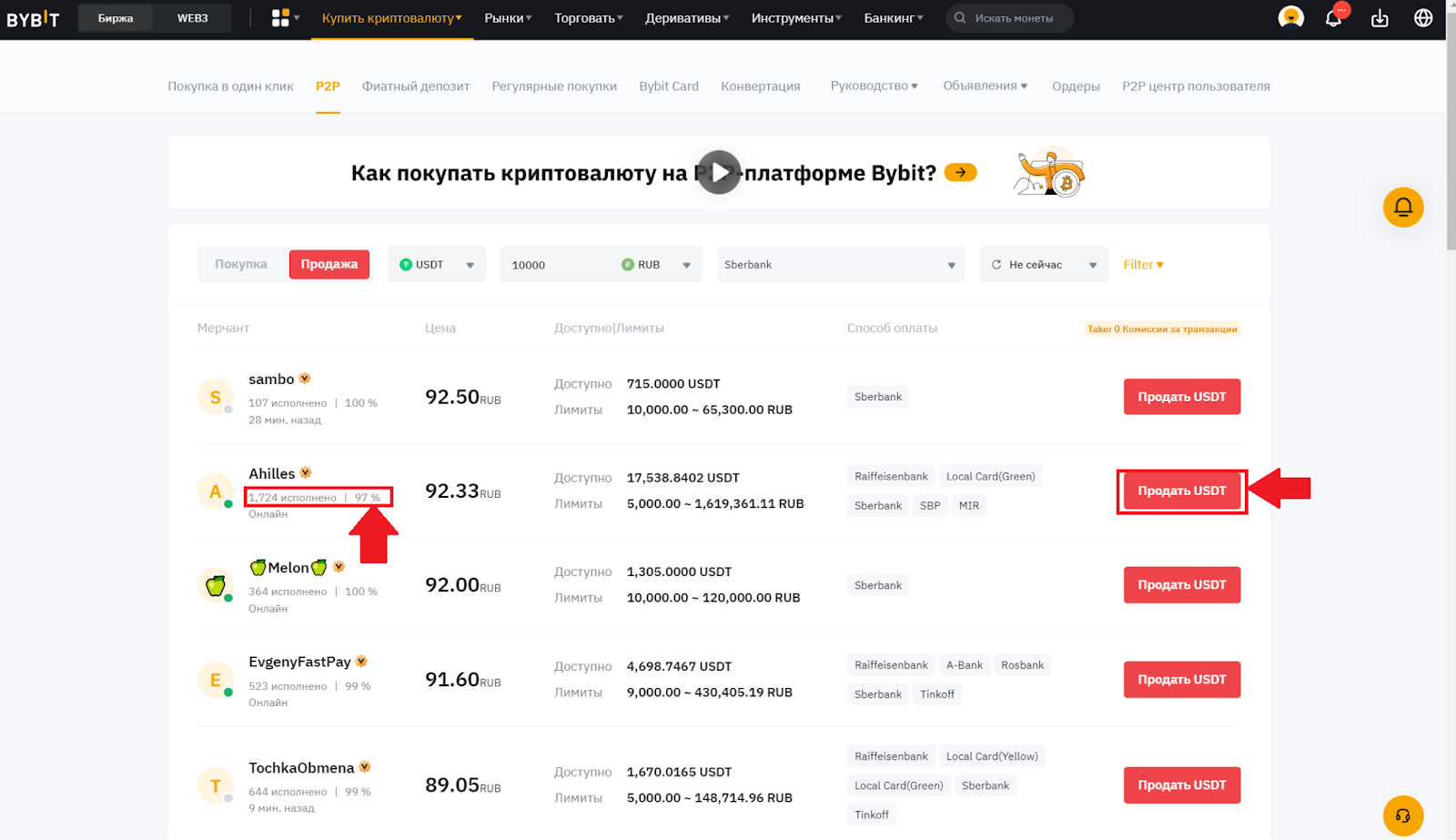Play the P2P tutorial video
Screen dimensions: 1456x840
(719, 172)
